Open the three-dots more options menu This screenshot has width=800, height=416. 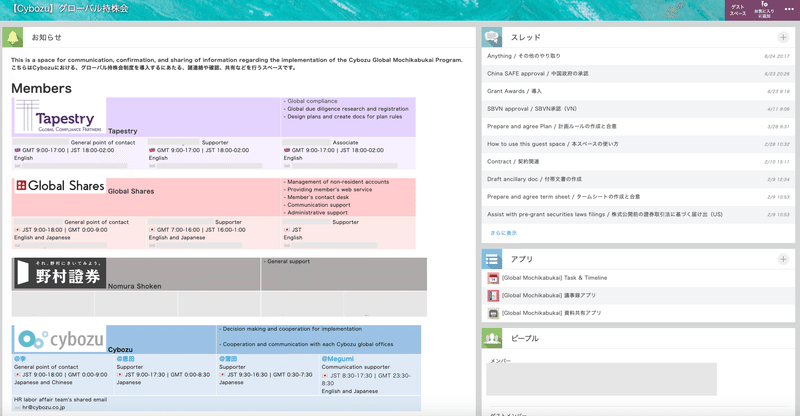(789, 9)
